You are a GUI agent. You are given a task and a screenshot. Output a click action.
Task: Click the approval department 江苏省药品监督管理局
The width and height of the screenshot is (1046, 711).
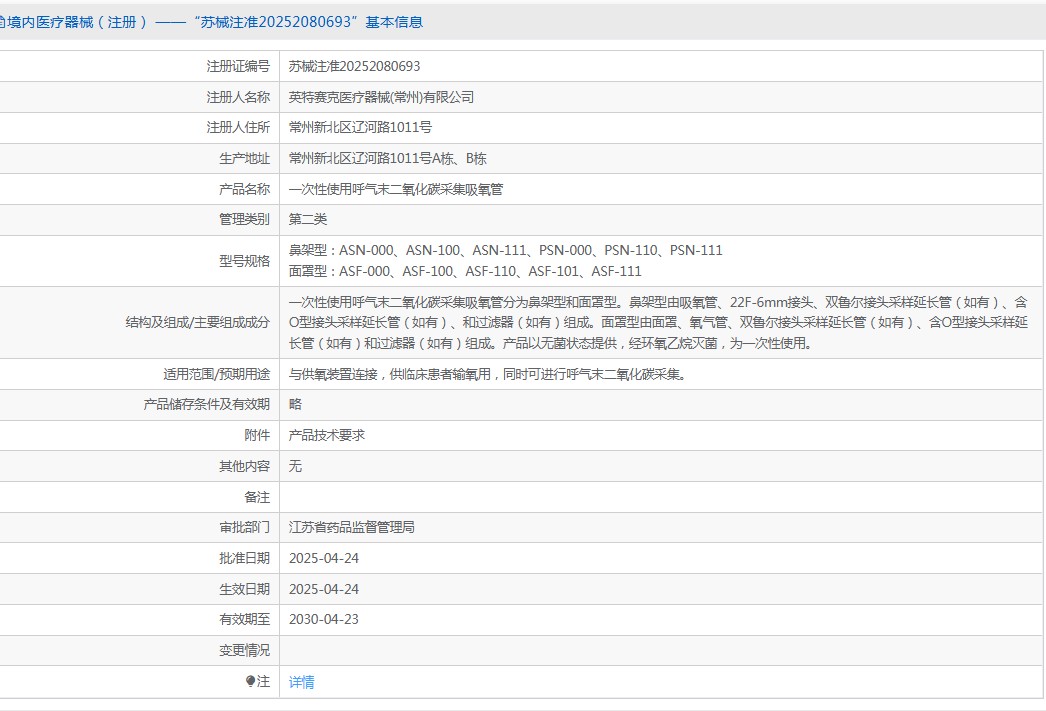point(351,527)
